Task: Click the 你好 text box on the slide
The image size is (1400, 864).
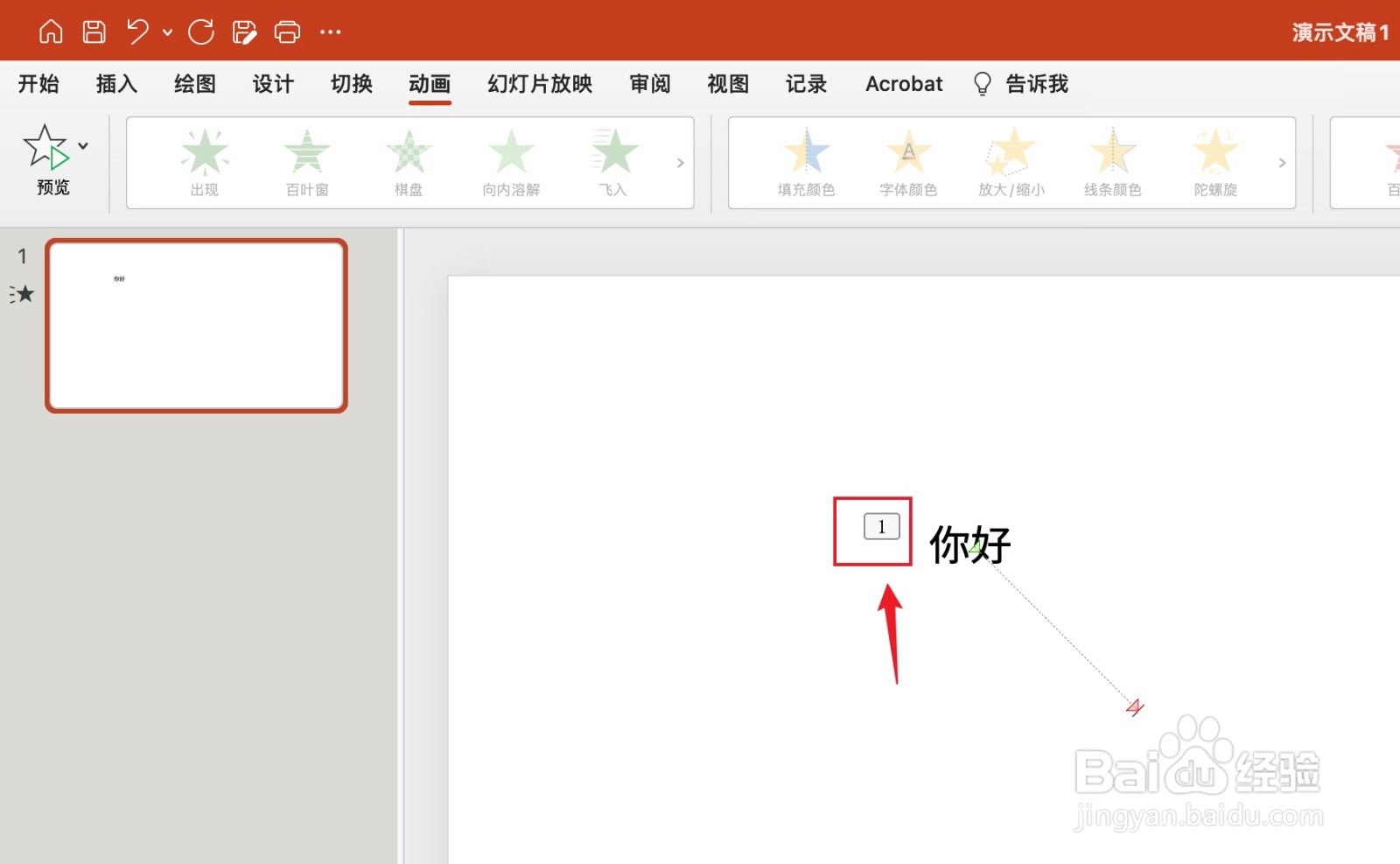Action: pos(969,544)
